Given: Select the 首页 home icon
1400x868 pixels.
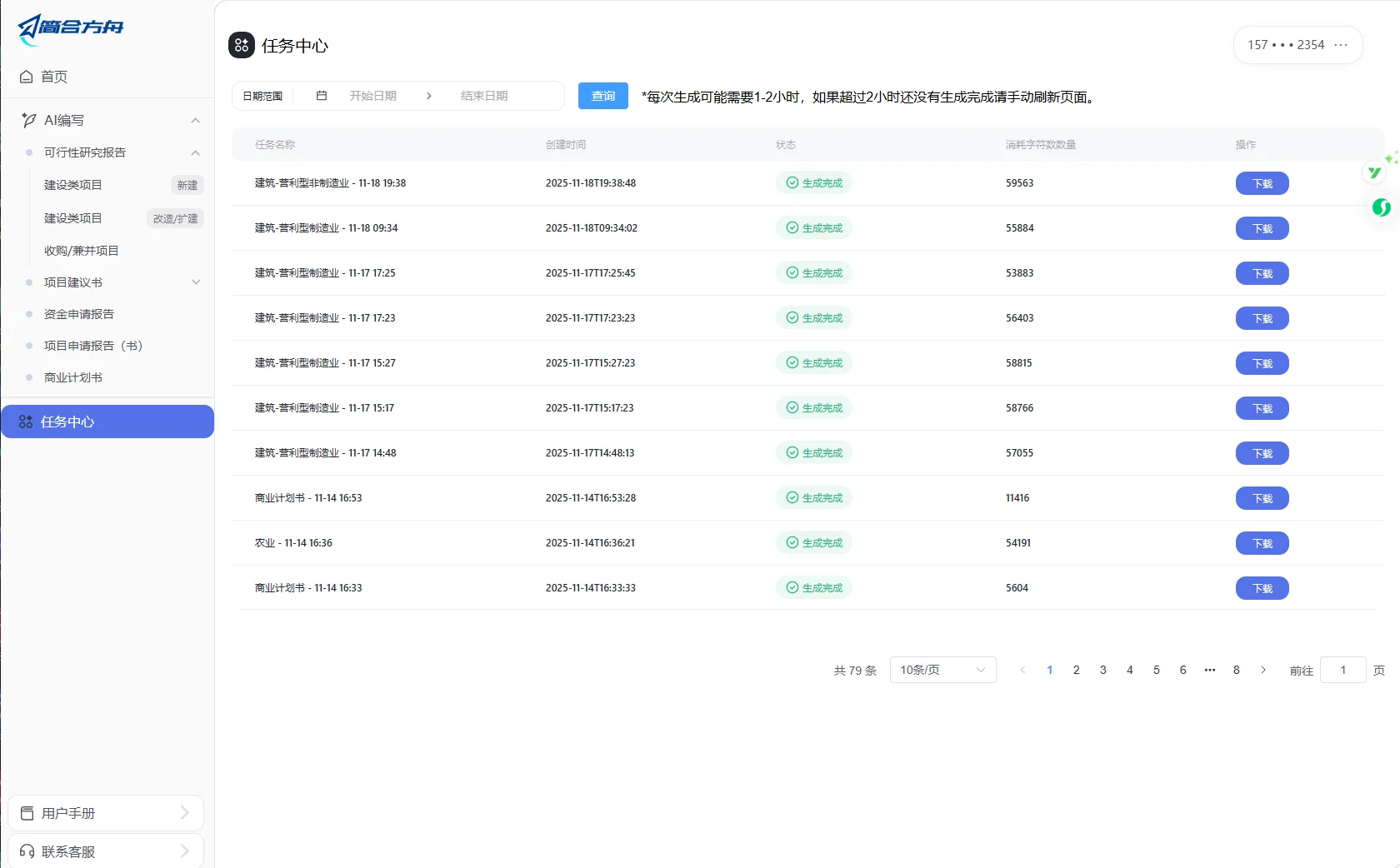Looking at the screenshot, I should [x=27, y=76].
